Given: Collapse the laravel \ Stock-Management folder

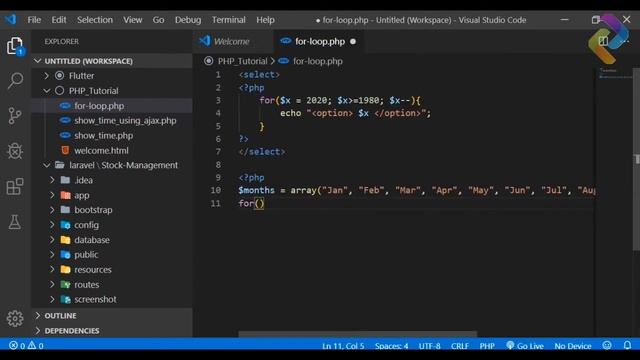Looking at the screenshot, I should tap(47, 165).
